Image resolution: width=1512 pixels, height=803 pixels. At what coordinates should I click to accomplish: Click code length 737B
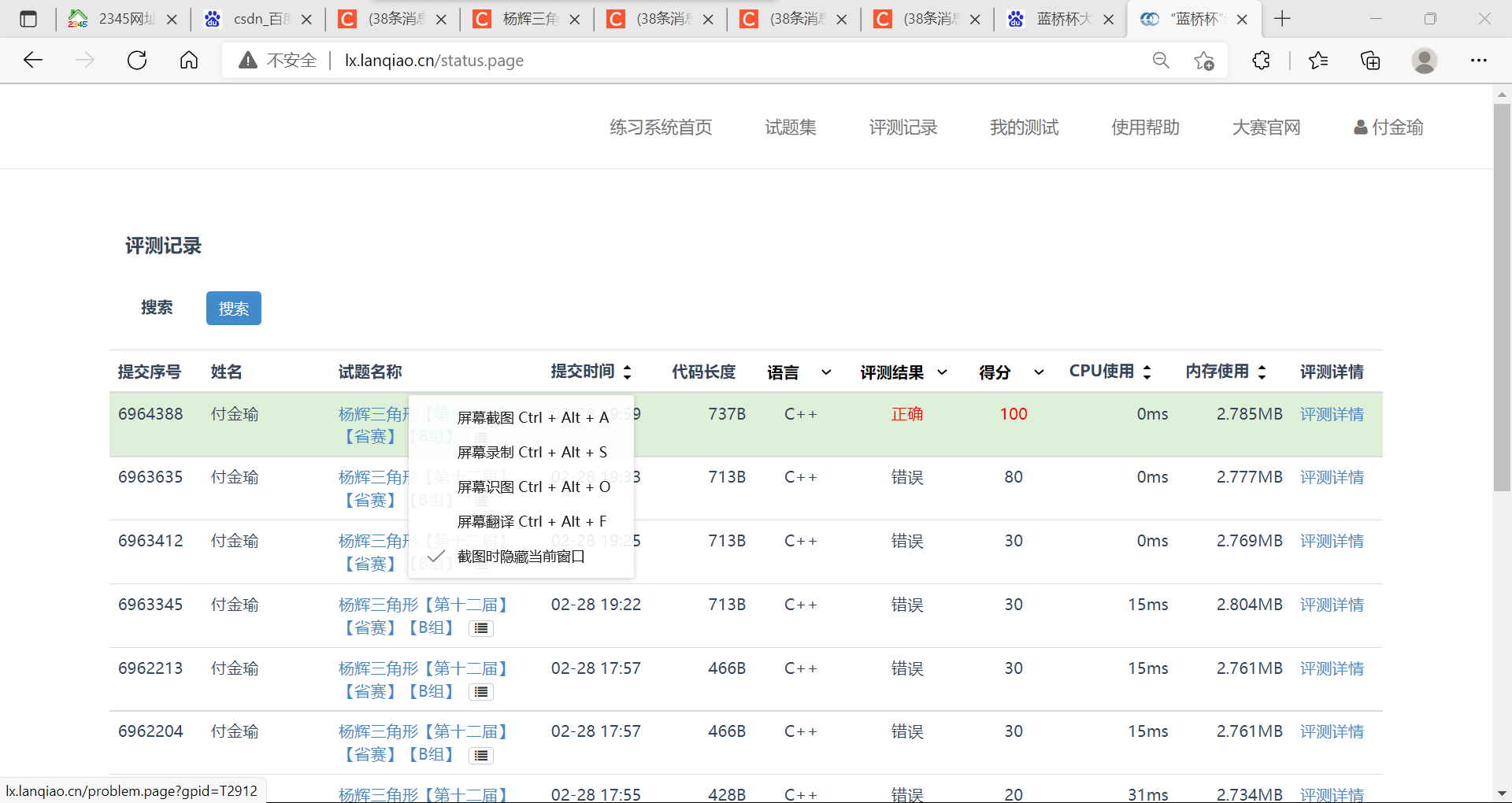click(727, 414)
